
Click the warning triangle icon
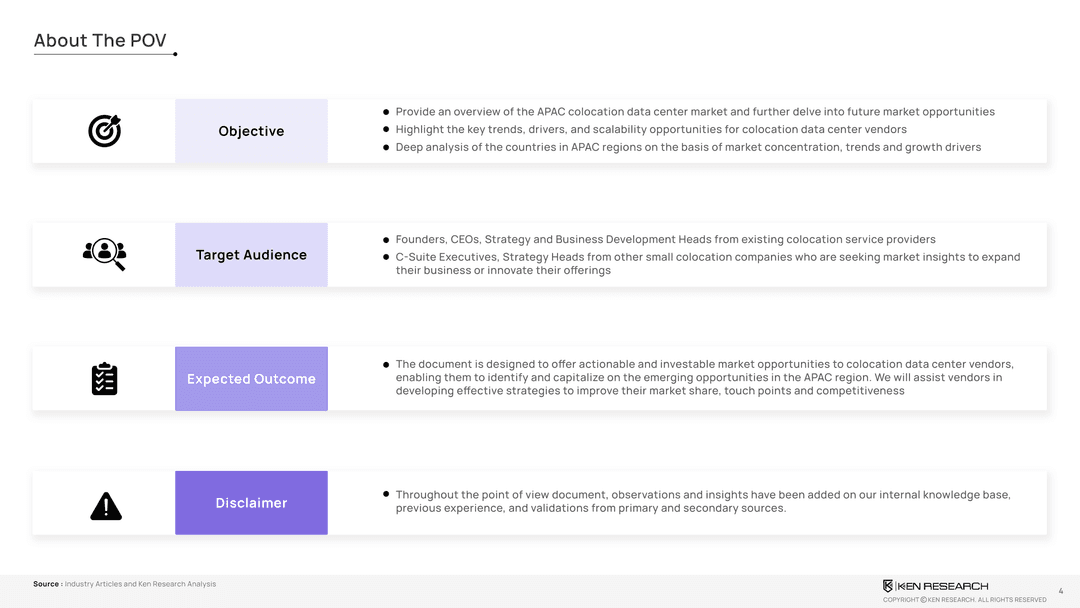pyautogui.click(x=105, y=506)
